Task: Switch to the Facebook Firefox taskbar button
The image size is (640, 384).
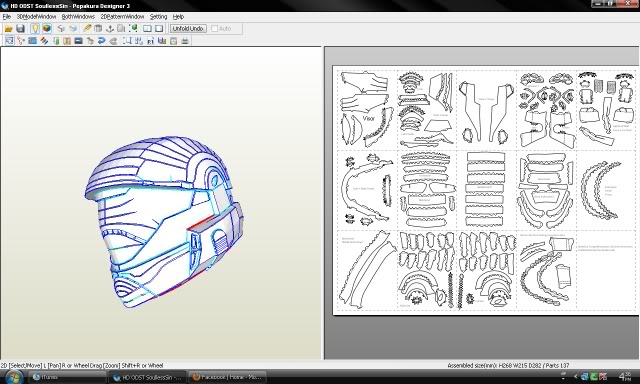Action: pyautogui.click(x=227, y=377)
